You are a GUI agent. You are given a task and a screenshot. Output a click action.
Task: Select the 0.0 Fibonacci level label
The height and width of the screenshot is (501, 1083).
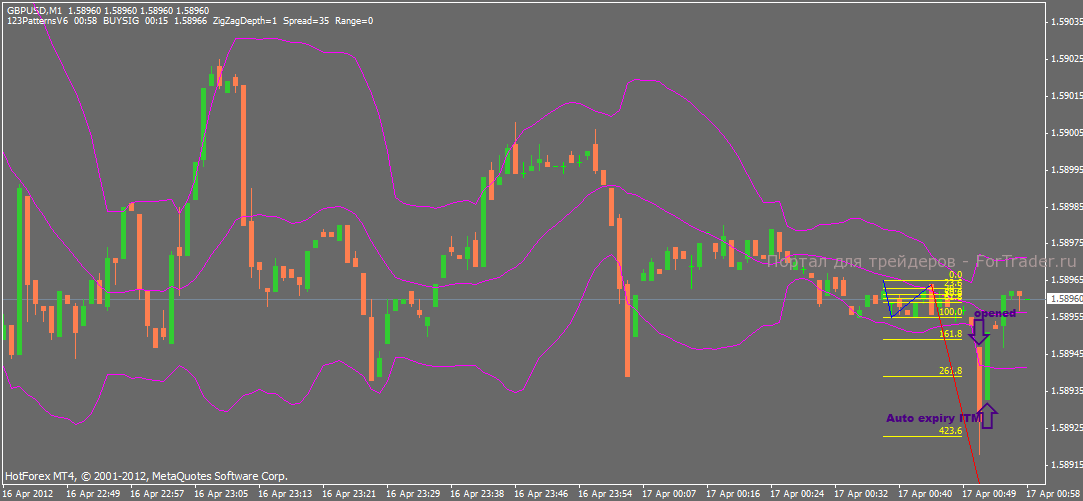(955, 275)
